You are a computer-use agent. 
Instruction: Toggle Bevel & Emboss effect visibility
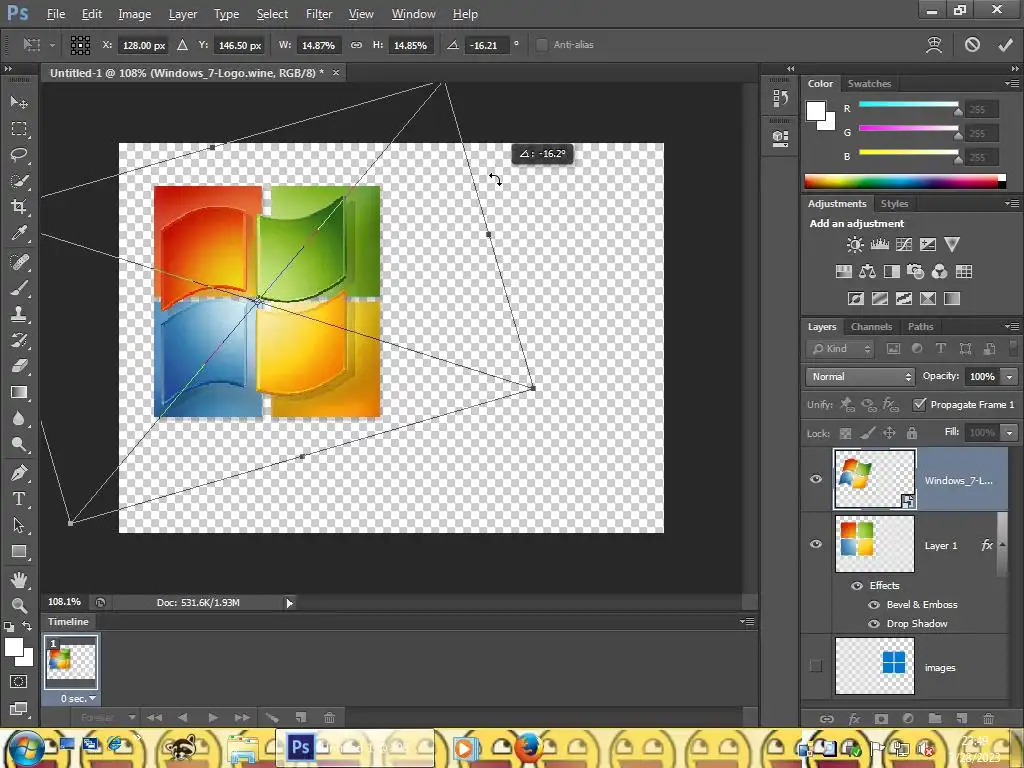pyautogui.click(x=874, y=605)
